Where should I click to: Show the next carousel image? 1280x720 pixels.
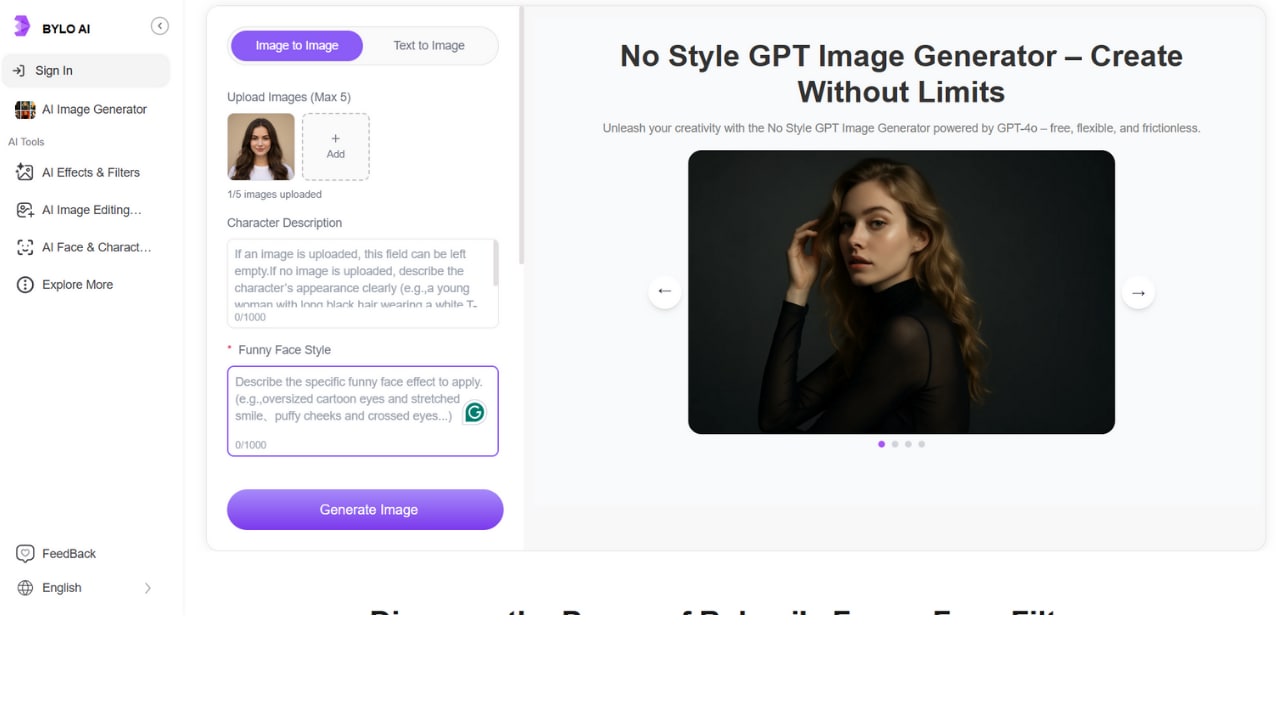click(x=1138, y=292)
